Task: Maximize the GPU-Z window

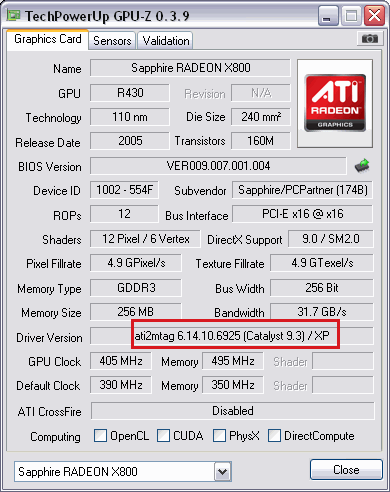Action: pyautogui.click(x=351, y=15)
